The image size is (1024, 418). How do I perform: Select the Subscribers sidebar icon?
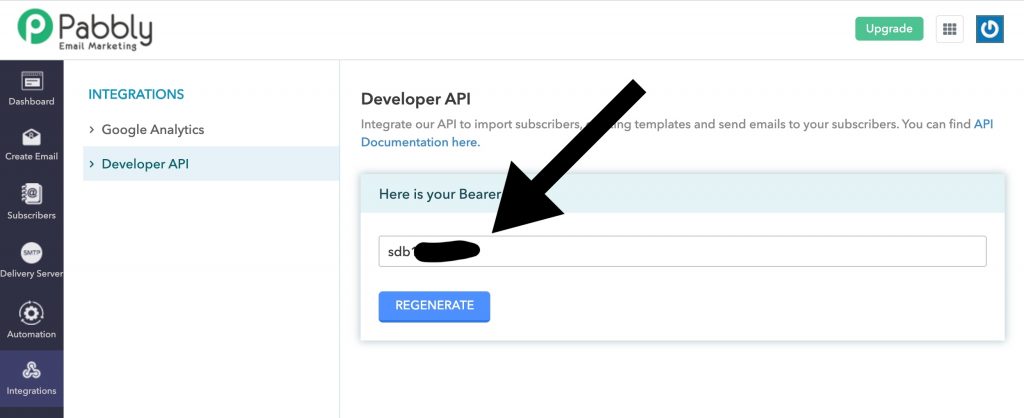tap(31, 202)
